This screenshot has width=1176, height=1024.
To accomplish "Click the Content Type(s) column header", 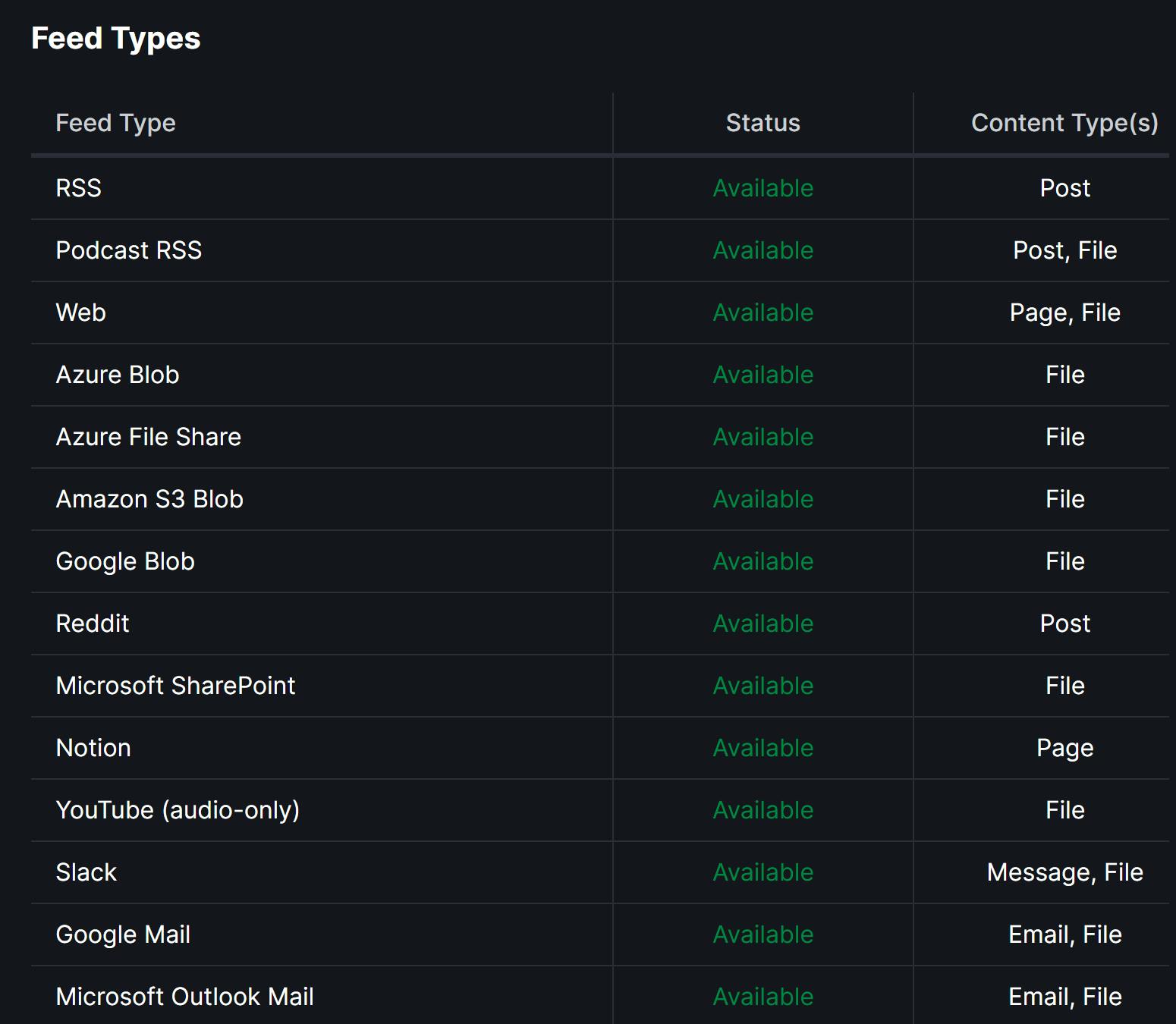I will click(x=1064, y=123).
